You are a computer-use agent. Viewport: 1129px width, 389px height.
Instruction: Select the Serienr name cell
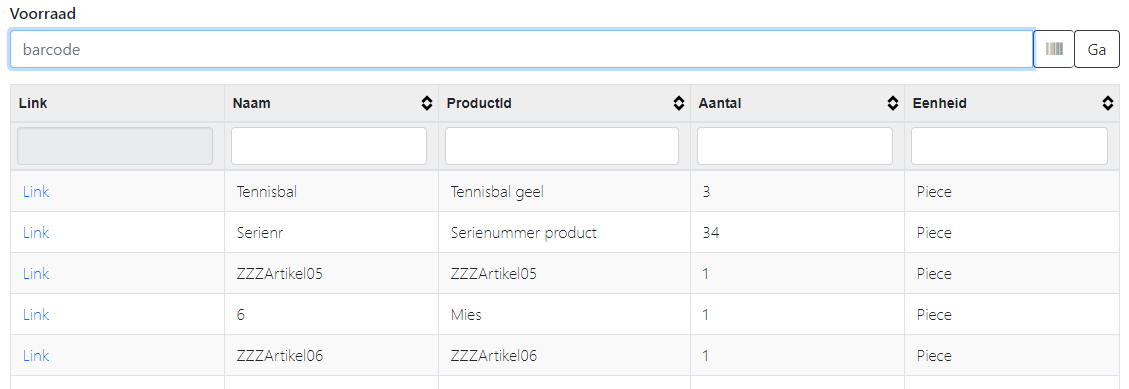coord(331,233)
